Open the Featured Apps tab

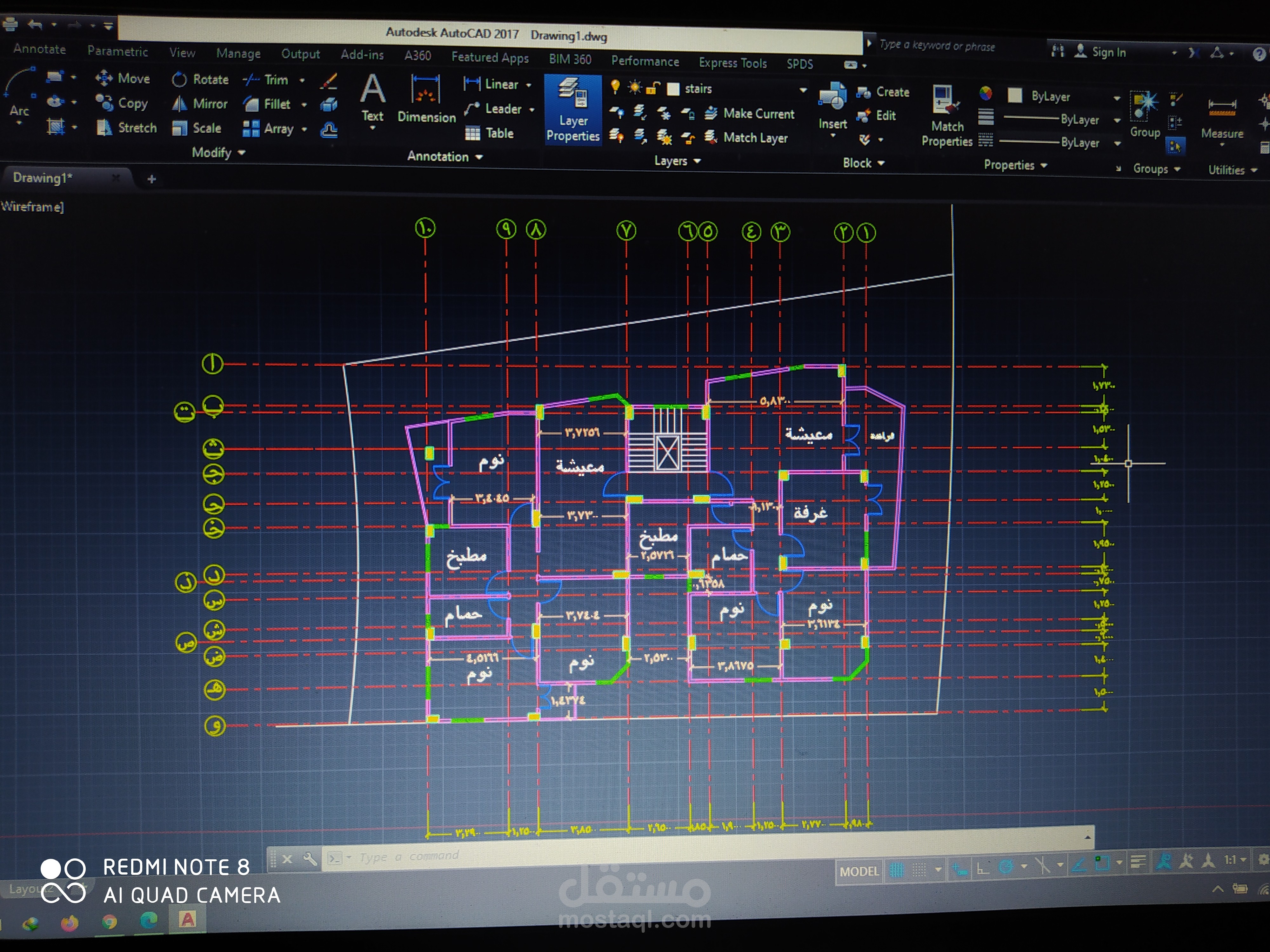pyautogui.click(x=490, y=57)
